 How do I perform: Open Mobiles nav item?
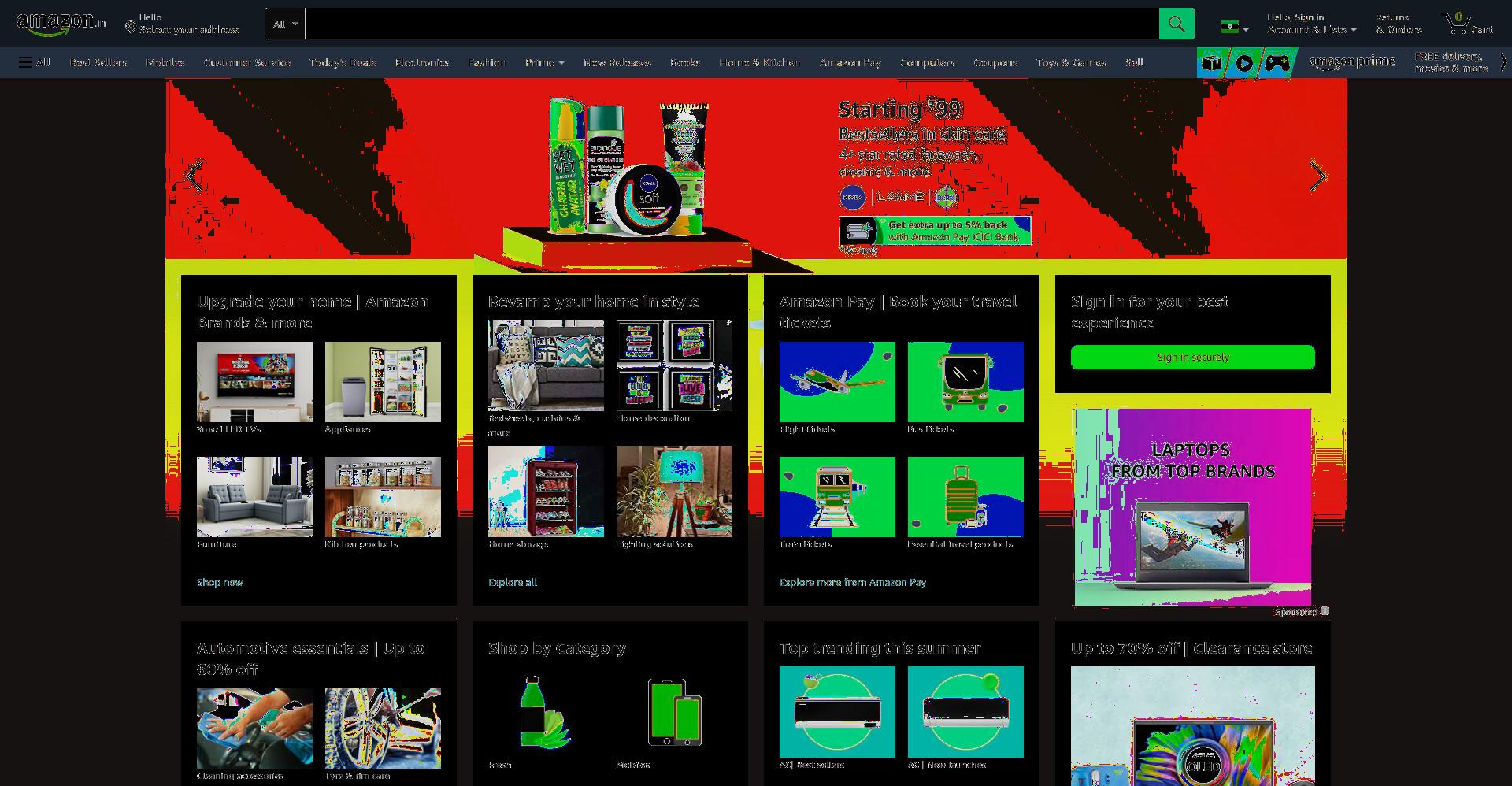pos(165,62)
